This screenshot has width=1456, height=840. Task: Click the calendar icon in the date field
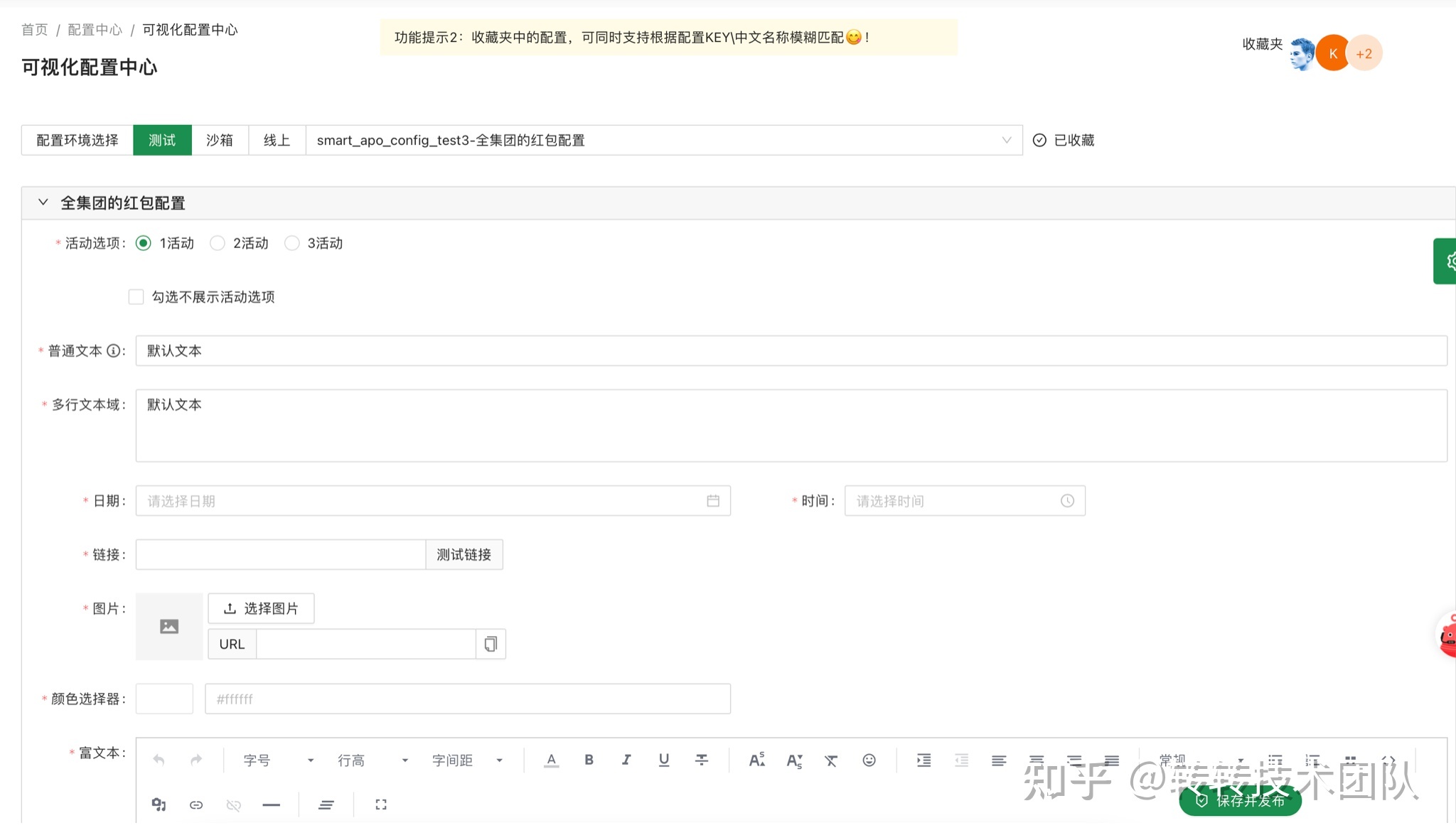713,501
